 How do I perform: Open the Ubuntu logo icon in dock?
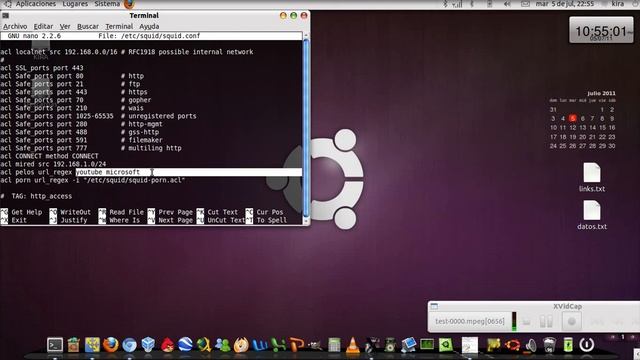tap(512, 345)
